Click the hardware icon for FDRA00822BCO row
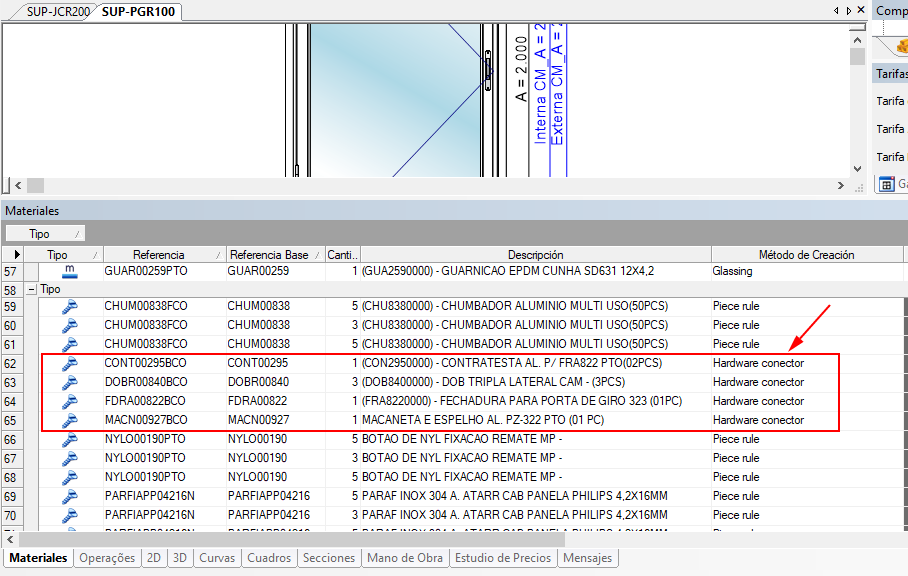 tap(70, 401)
